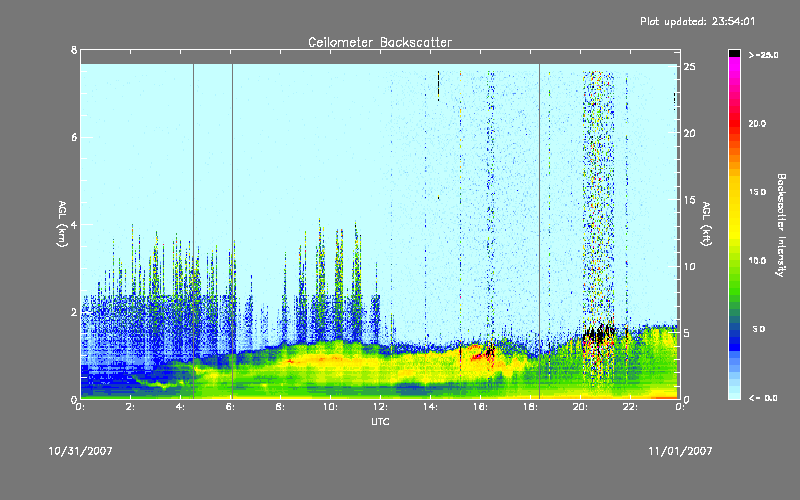Click the 12: hour tick on x-axis
The height and width of the screenshot is (500, 800).
coord(380,407)
